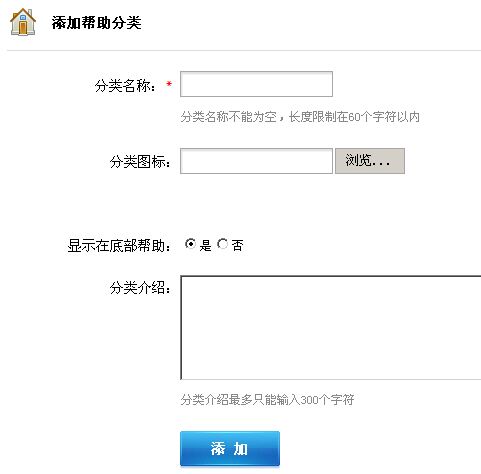Click the 分类名称 field label

pyautogui.click(x=125, y=86)
